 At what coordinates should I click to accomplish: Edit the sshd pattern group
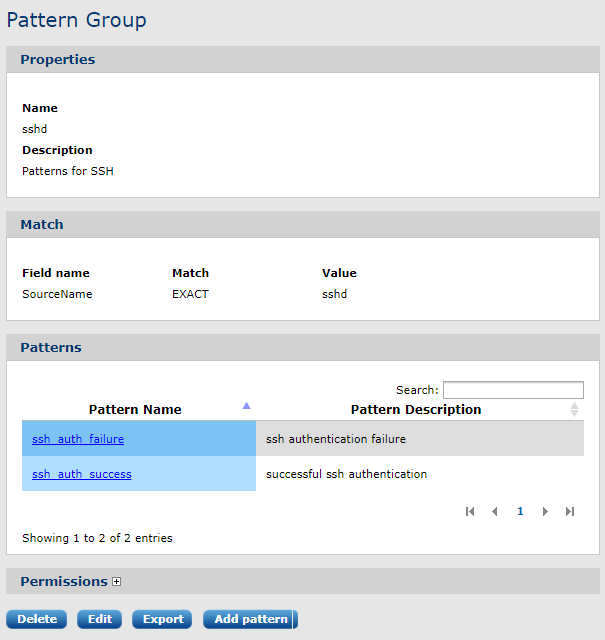click(100, 619)
